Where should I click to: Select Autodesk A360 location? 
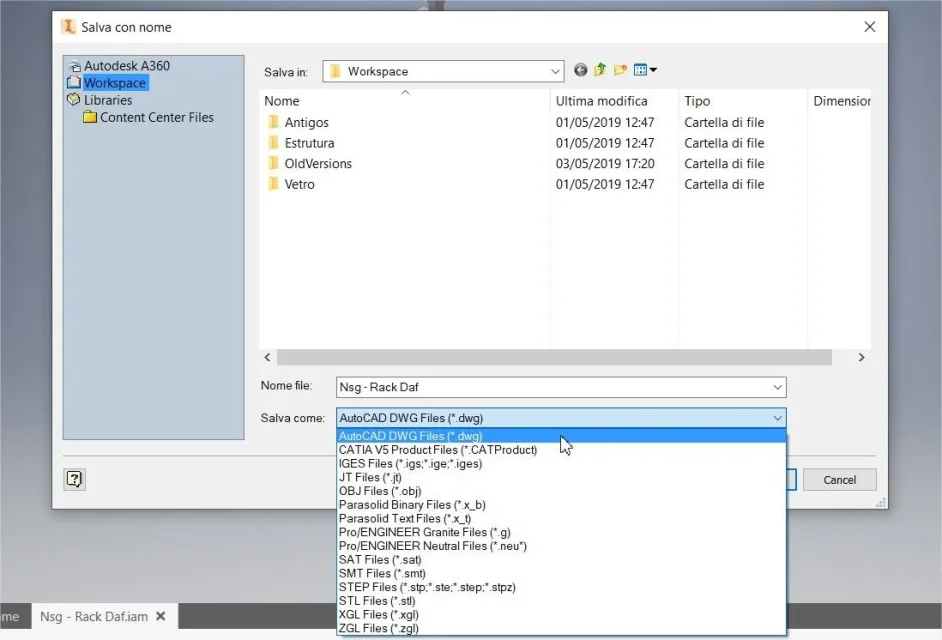click(127, 66)
